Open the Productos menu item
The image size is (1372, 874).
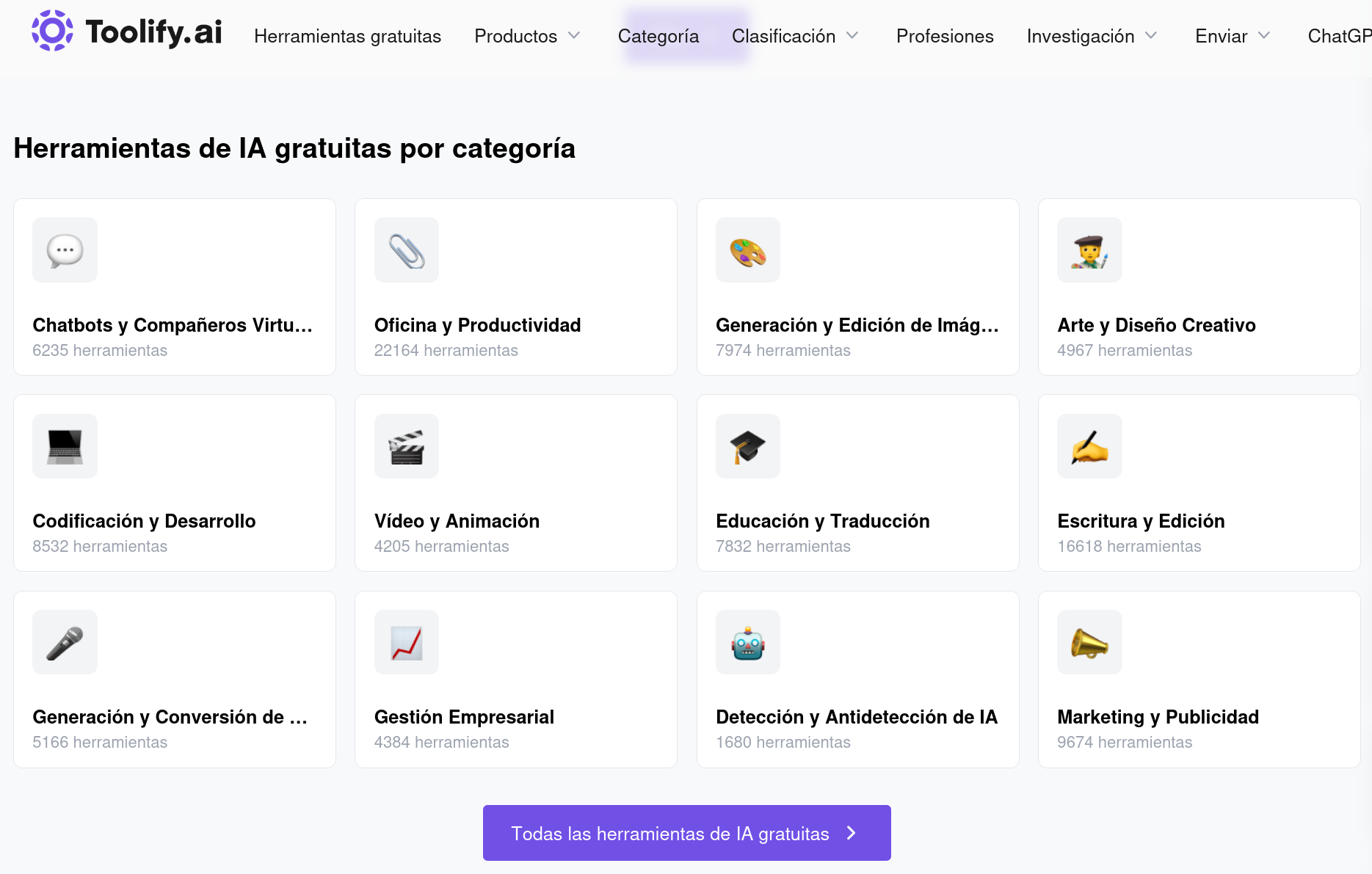click(515, 36)
